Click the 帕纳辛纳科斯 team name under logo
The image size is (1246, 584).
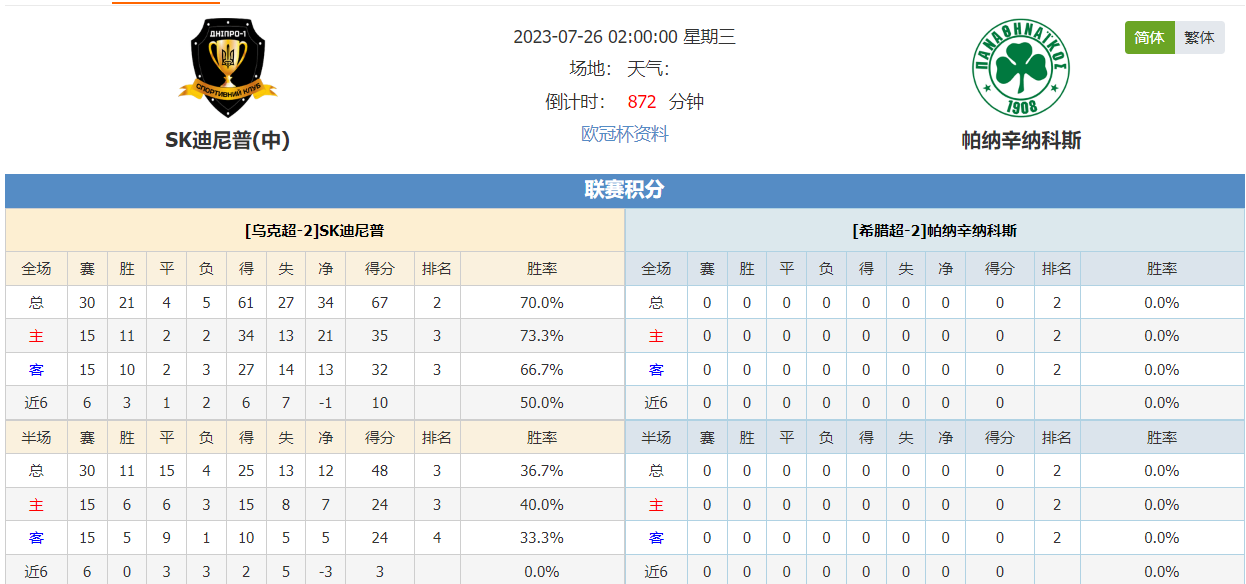click(x=1021, y=141)
